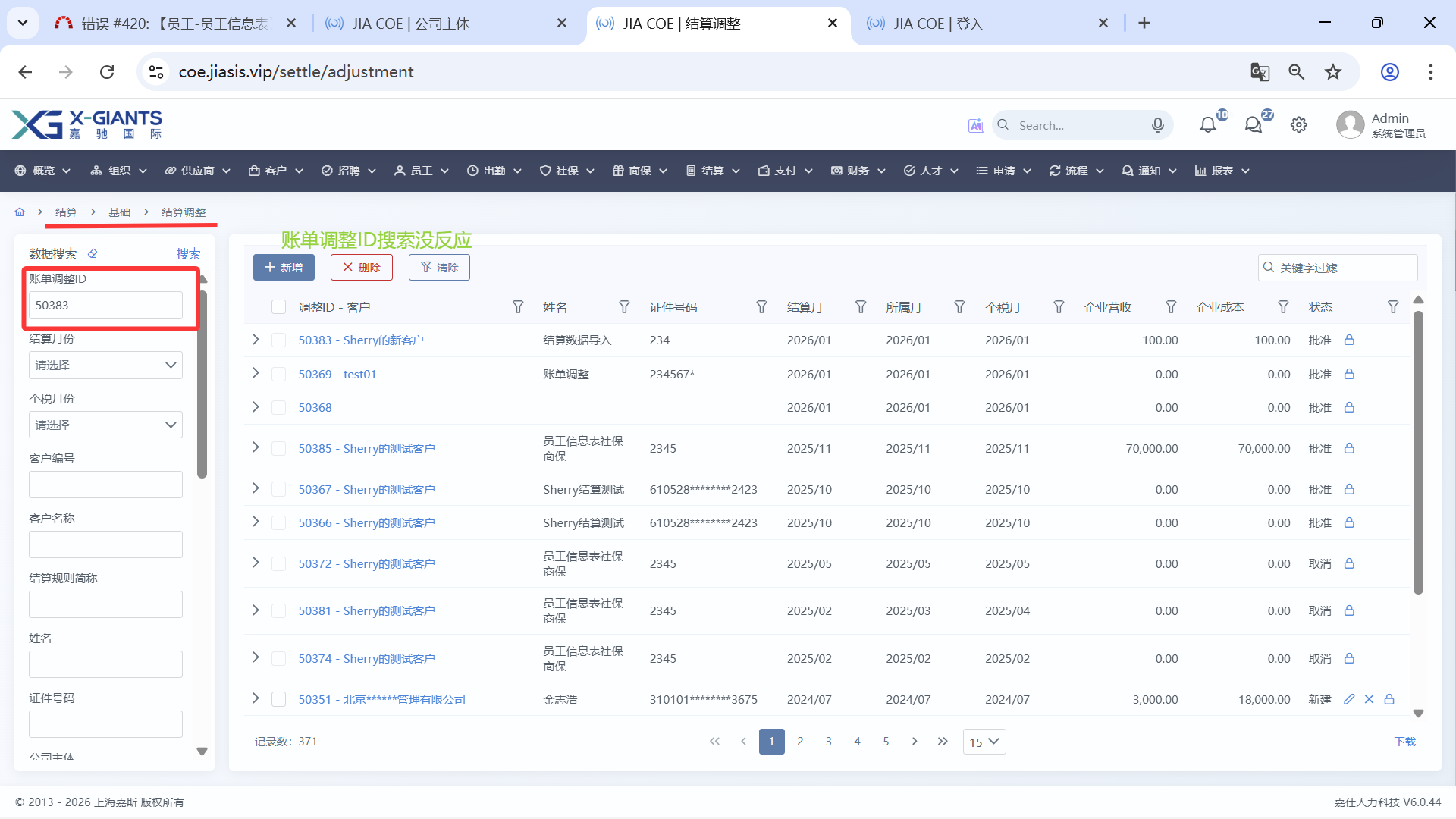The image size is (1456, 819).
Task: Open the 报表 menu
Action: 1221,171
